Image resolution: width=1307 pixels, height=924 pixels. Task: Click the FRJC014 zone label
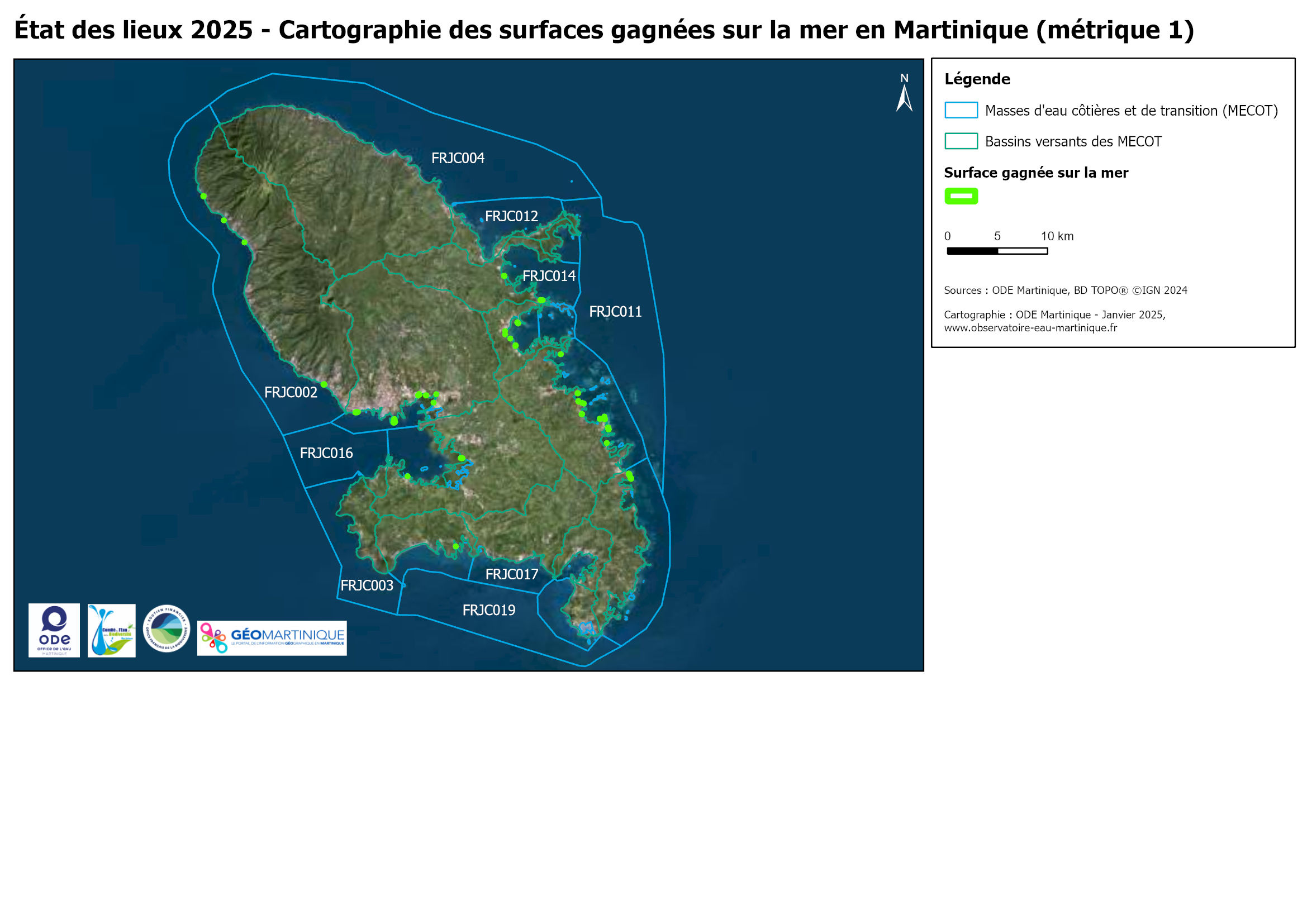549,276
